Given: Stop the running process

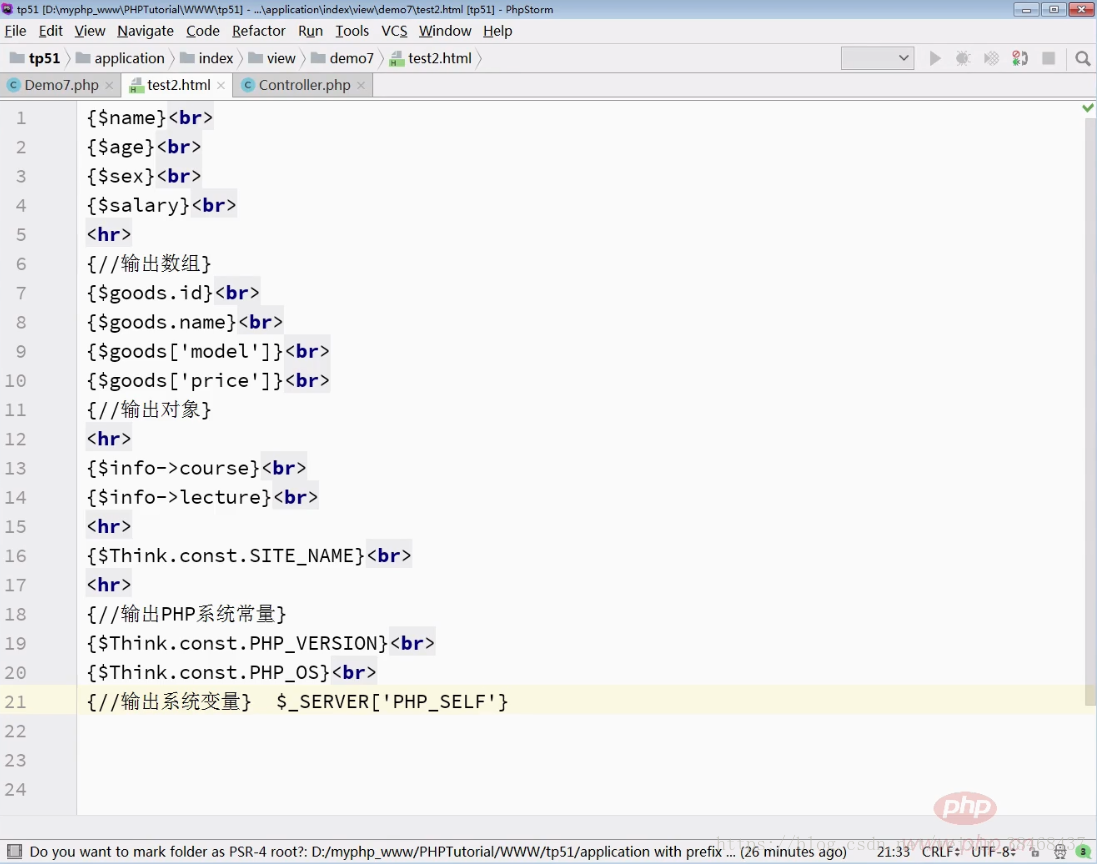Looking at the screenshot, I should pos(1046,58).
